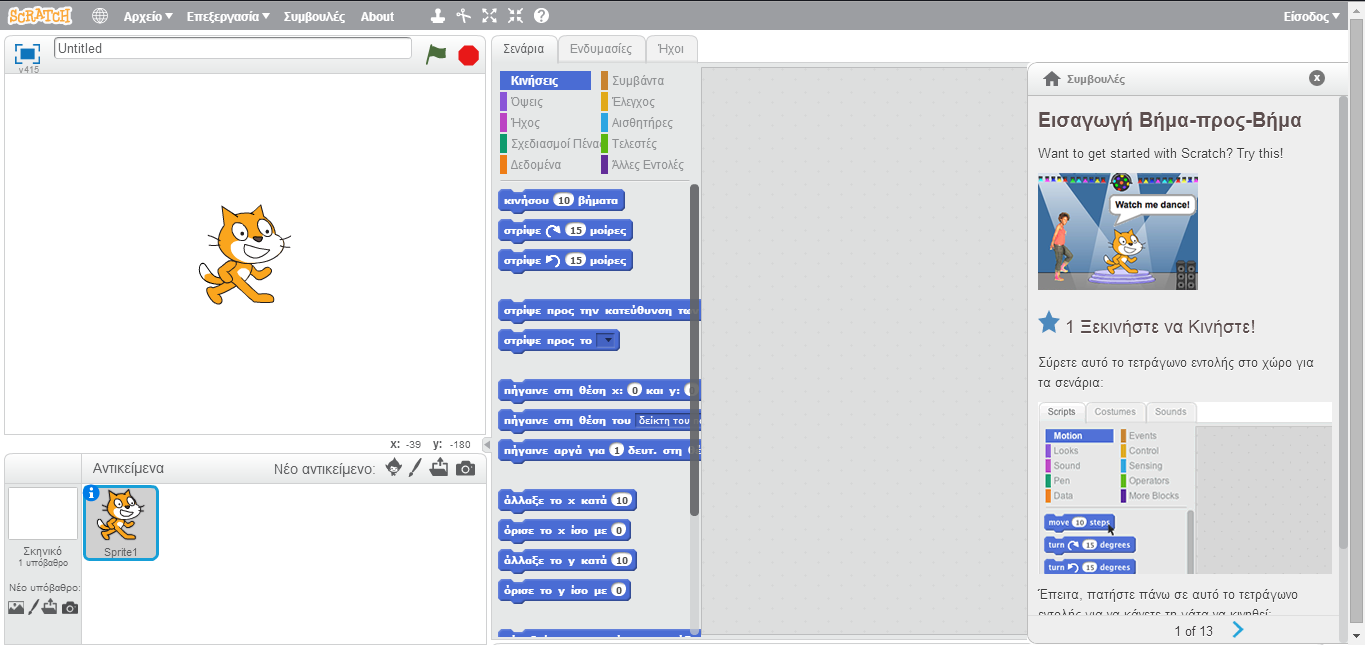Choose new backdrop from library
Viewport: 1365px width, 645px height.
tap(16, 607)
